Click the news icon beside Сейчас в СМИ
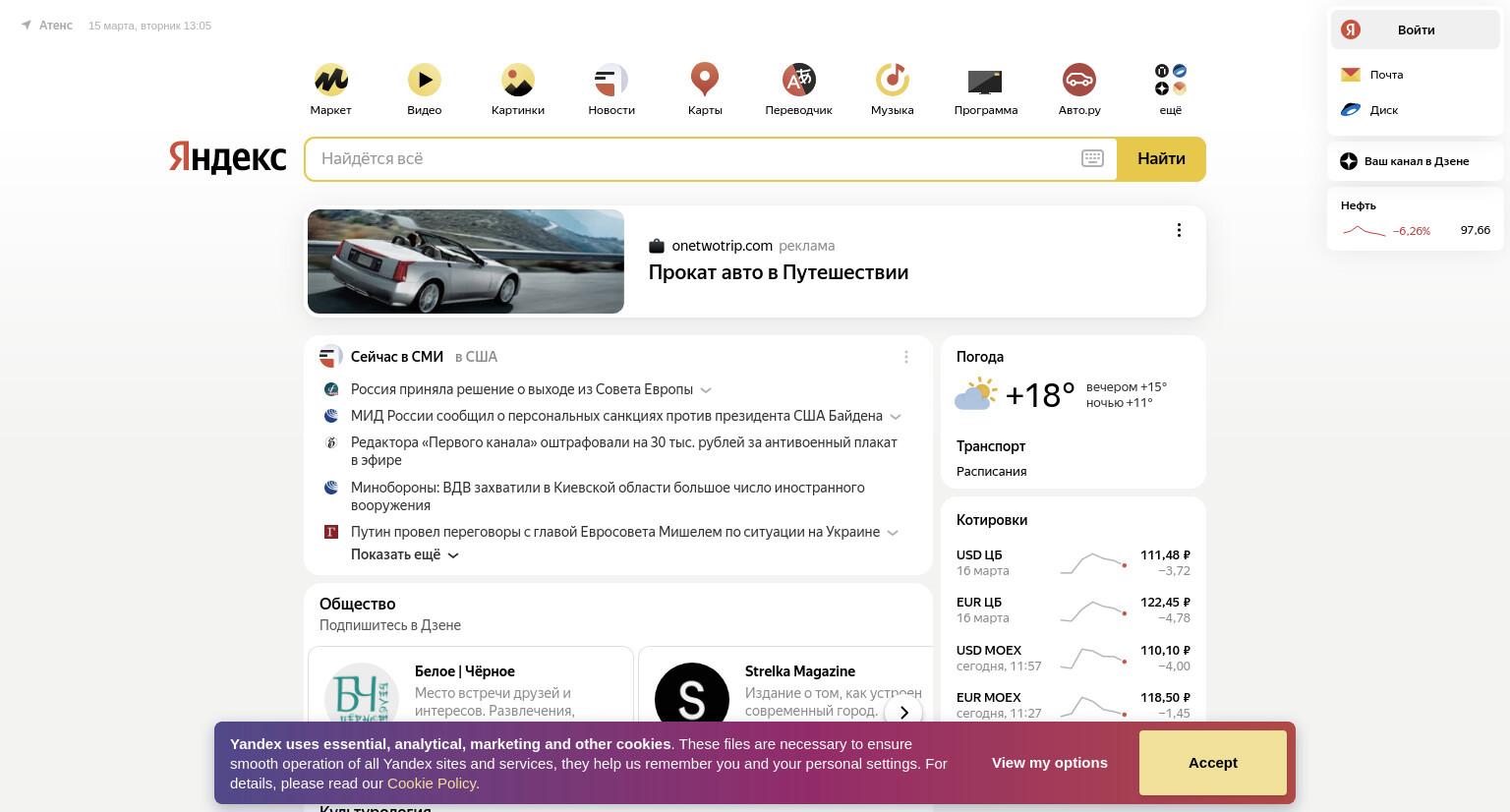Screen dimensions: 1510x812 coord(330,357)
